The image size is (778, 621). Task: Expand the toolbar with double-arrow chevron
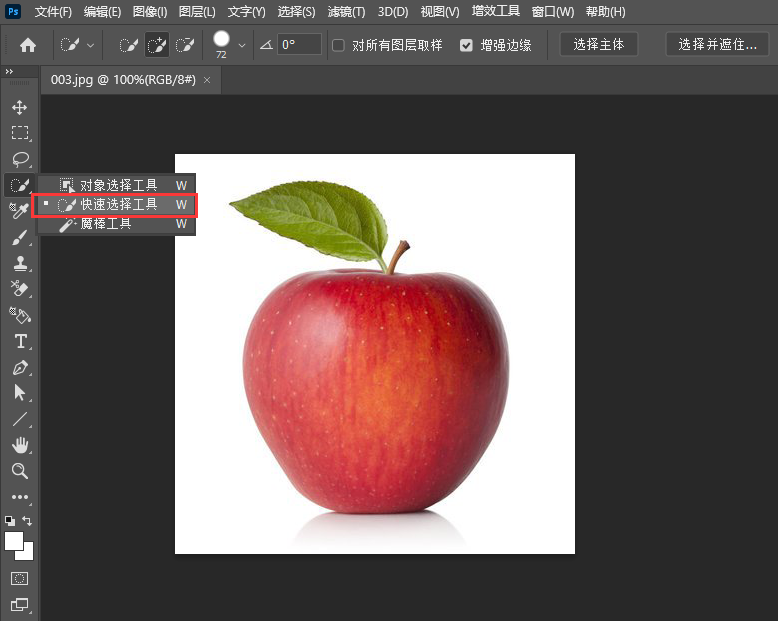[9, 72]
